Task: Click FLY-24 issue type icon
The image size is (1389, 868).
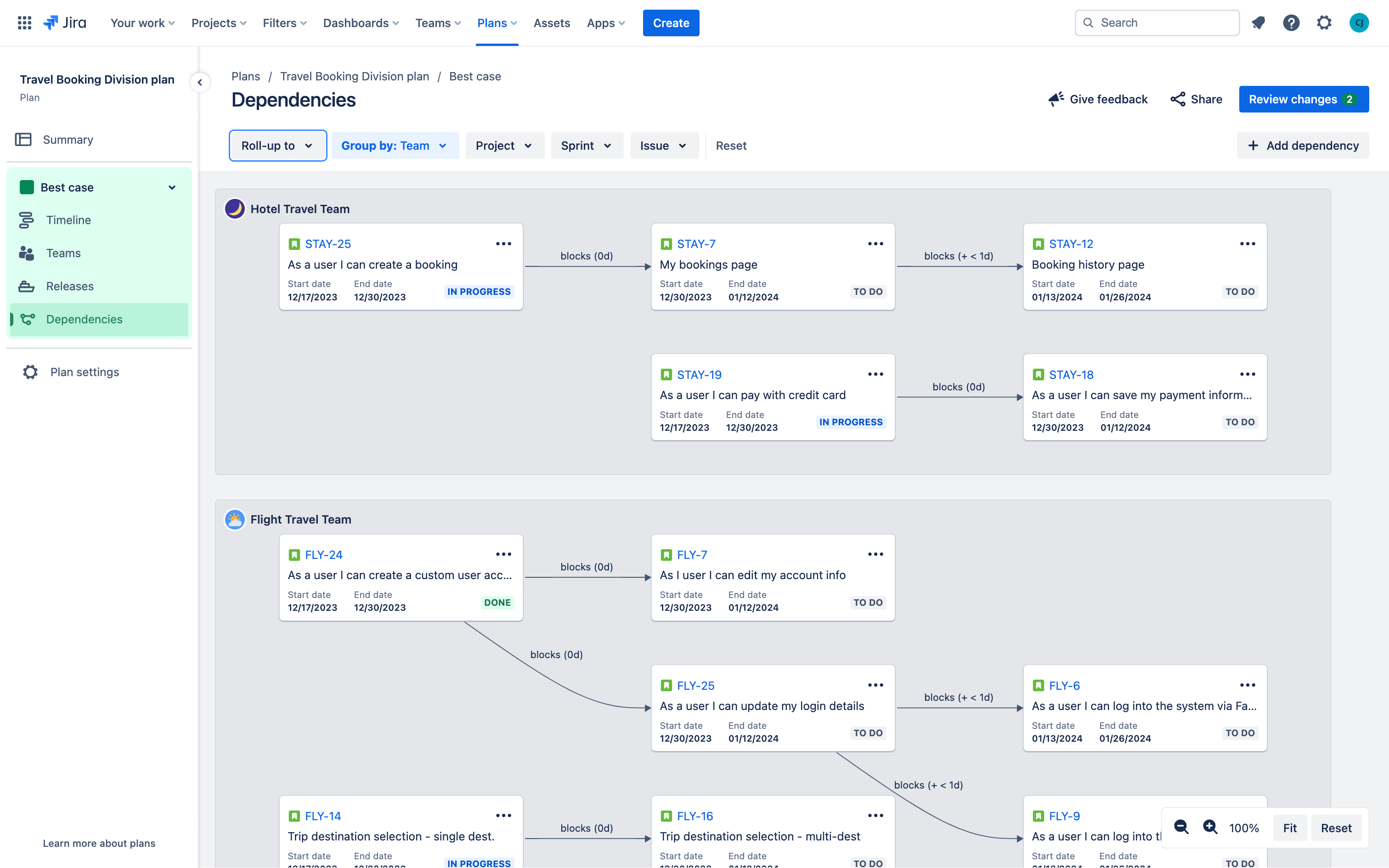Action: point(294,555)
